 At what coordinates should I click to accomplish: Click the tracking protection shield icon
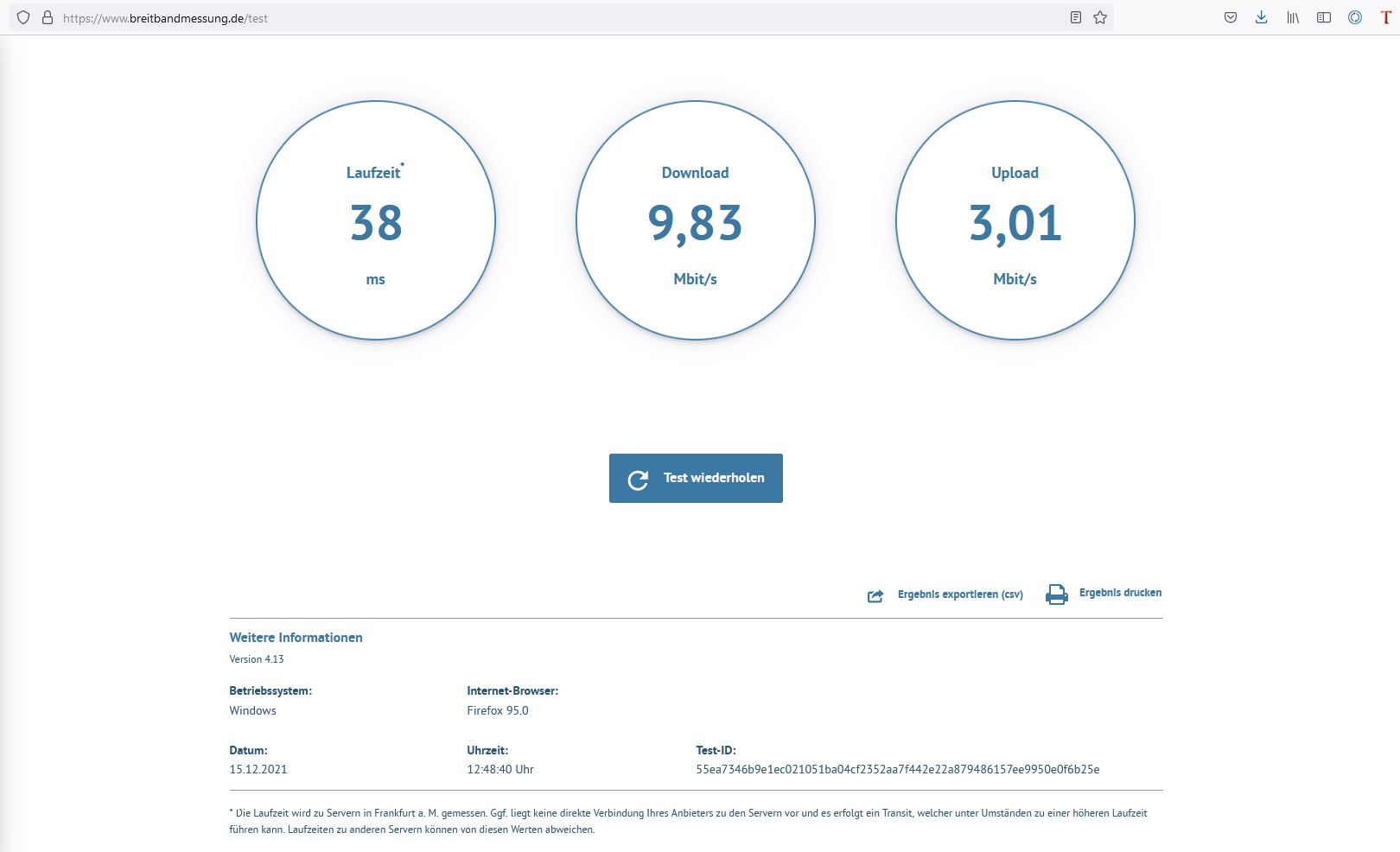[23, 17]
